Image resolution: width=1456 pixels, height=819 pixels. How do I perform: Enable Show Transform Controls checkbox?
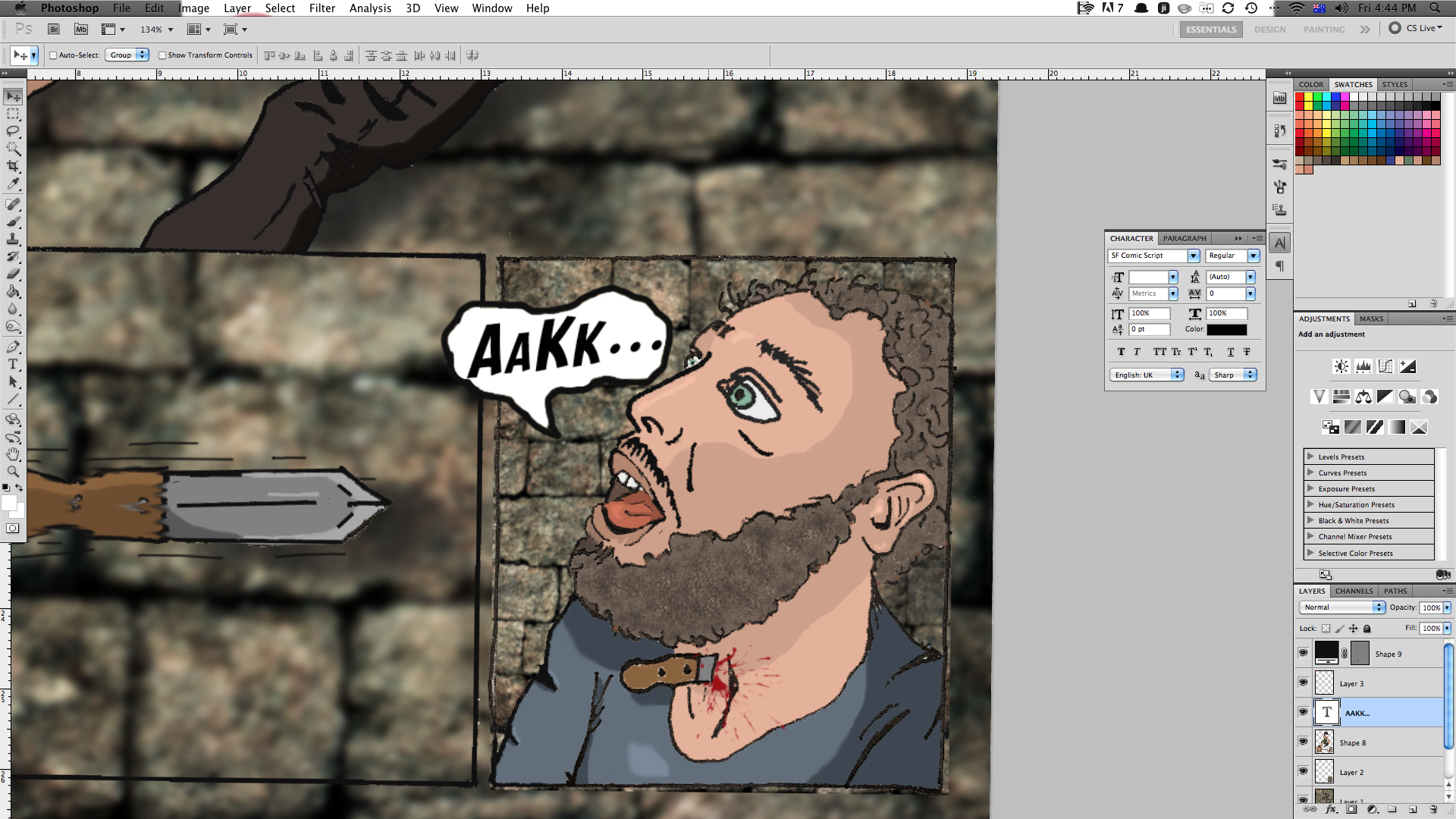click(x=162, y=55)
